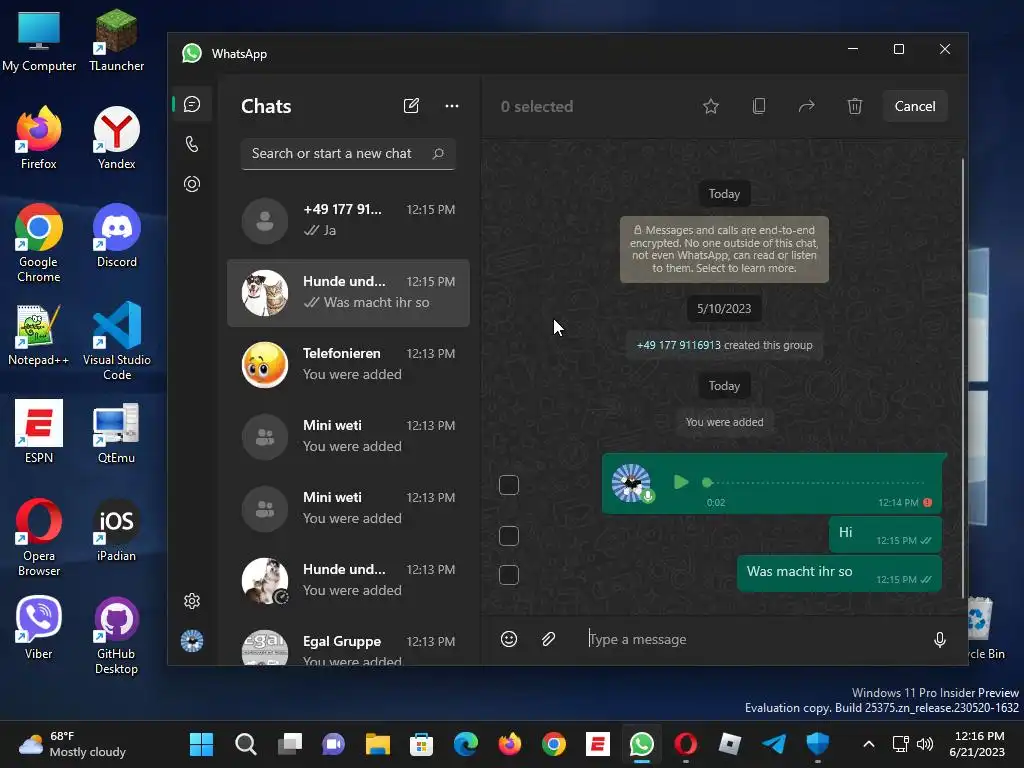
Task: Open chat with +49 177 91...
Action: point(348,221)
